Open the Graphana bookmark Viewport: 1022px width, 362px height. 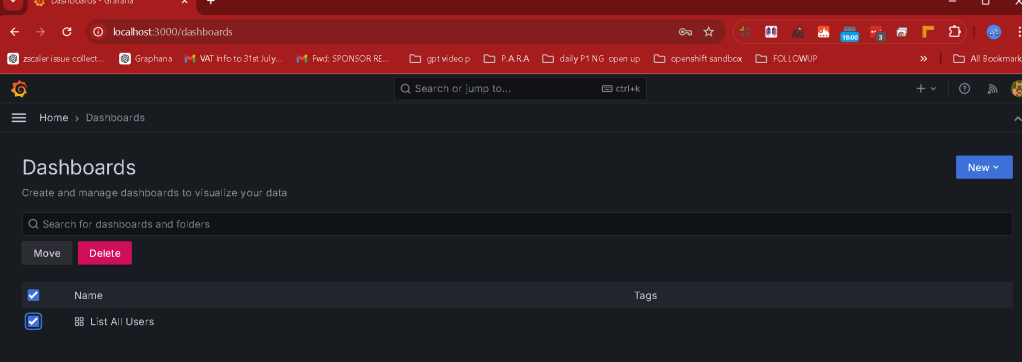pyautogui.click(x=146, y=59)
